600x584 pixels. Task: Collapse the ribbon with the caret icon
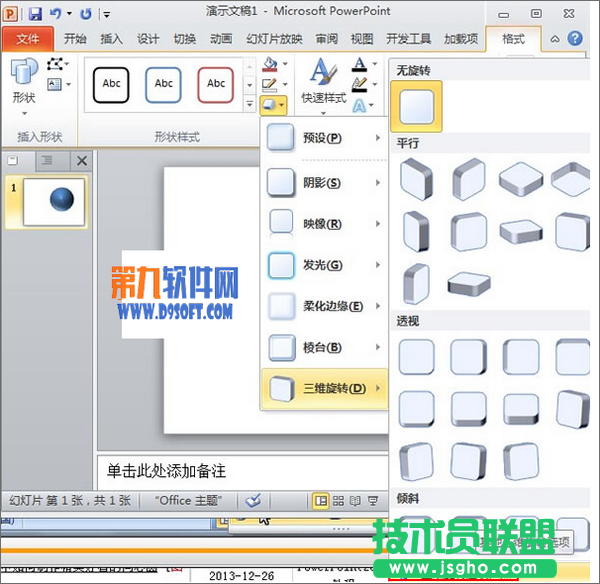click(x=555, y=39)
